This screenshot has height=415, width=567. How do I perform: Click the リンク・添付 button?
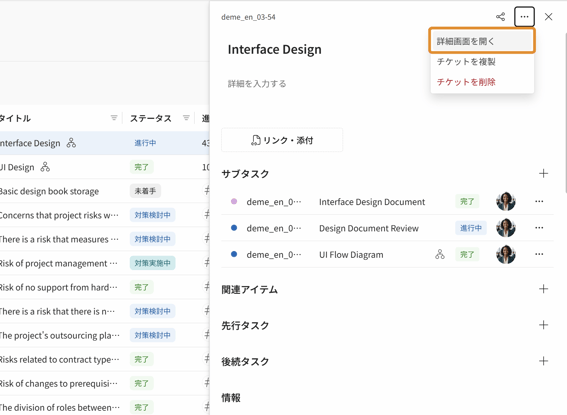click(x=282, y=140)
